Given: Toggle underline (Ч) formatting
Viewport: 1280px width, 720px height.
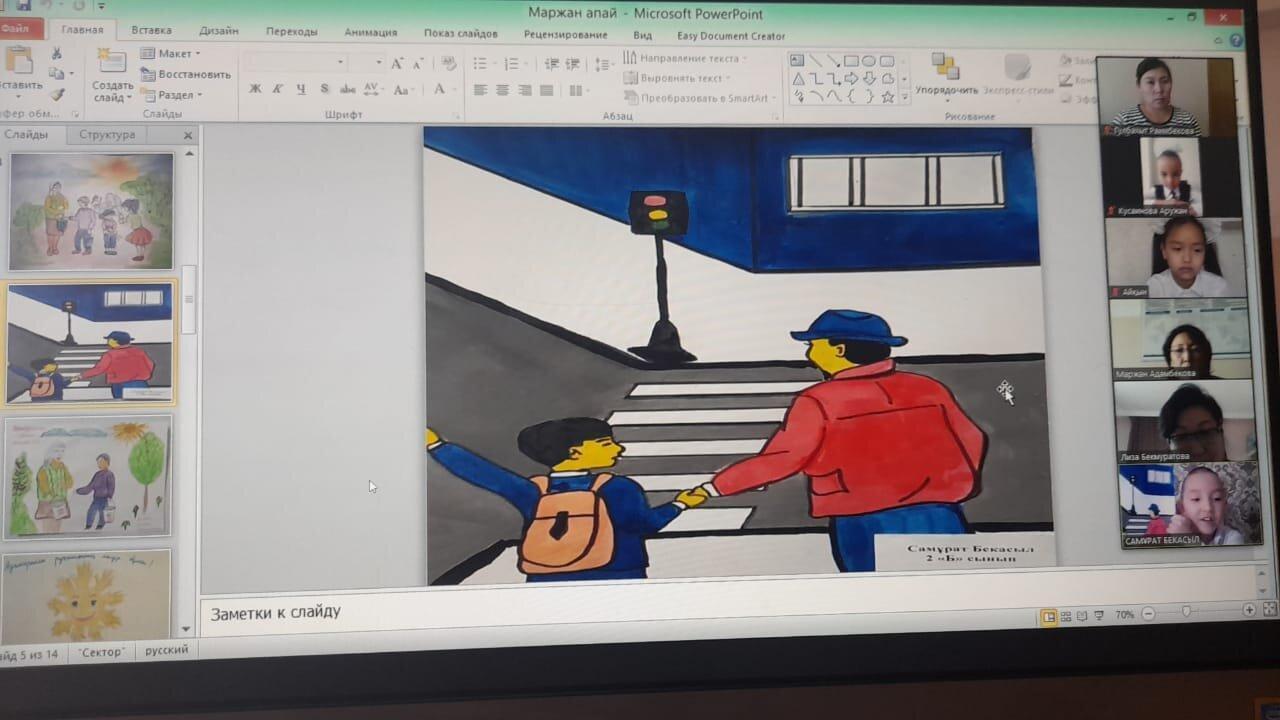Looking at the screenshot, I should coord(300,89).
